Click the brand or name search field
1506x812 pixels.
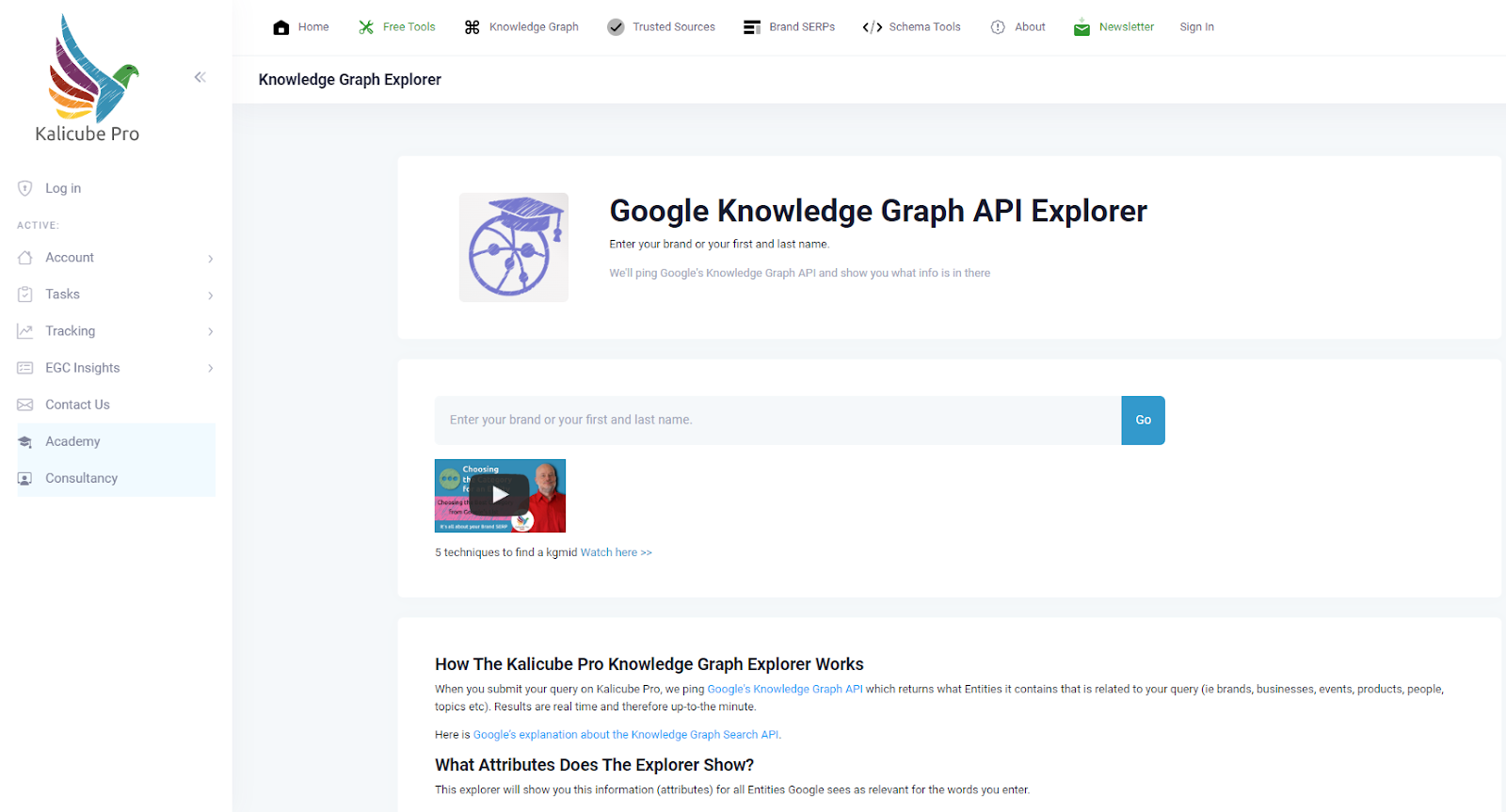[777, 421]
